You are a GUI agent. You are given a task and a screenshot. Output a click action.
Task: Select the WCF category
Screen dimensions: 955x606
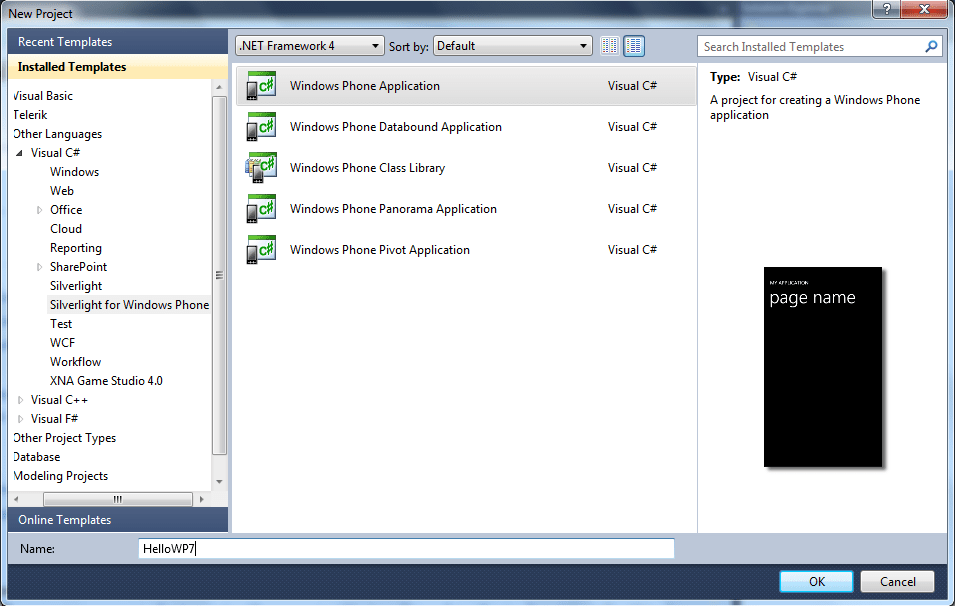tap(62, 343)
